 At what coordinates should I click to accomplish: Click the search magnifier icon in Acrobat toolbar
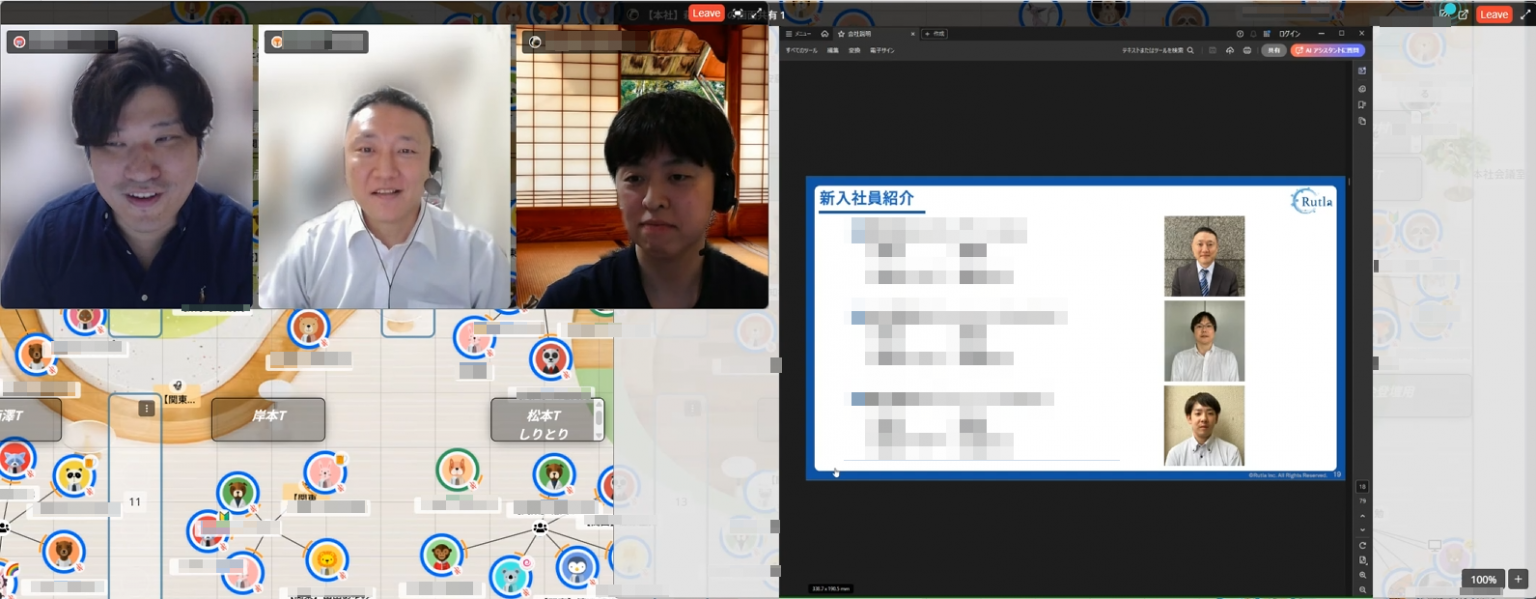pos(1190,50)
